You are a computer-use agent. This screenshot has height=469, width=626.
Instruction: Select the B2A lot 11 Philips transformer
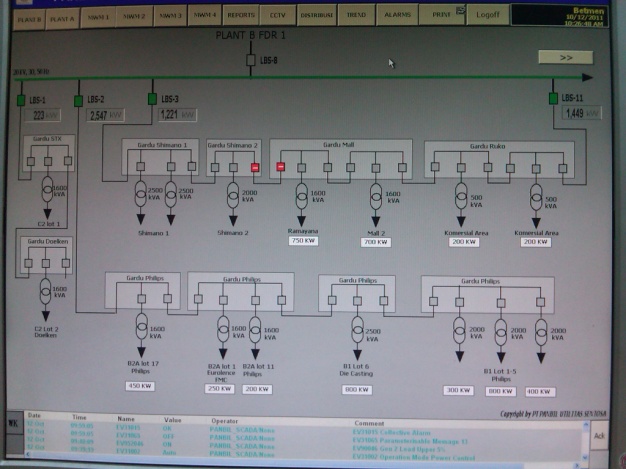255,330
